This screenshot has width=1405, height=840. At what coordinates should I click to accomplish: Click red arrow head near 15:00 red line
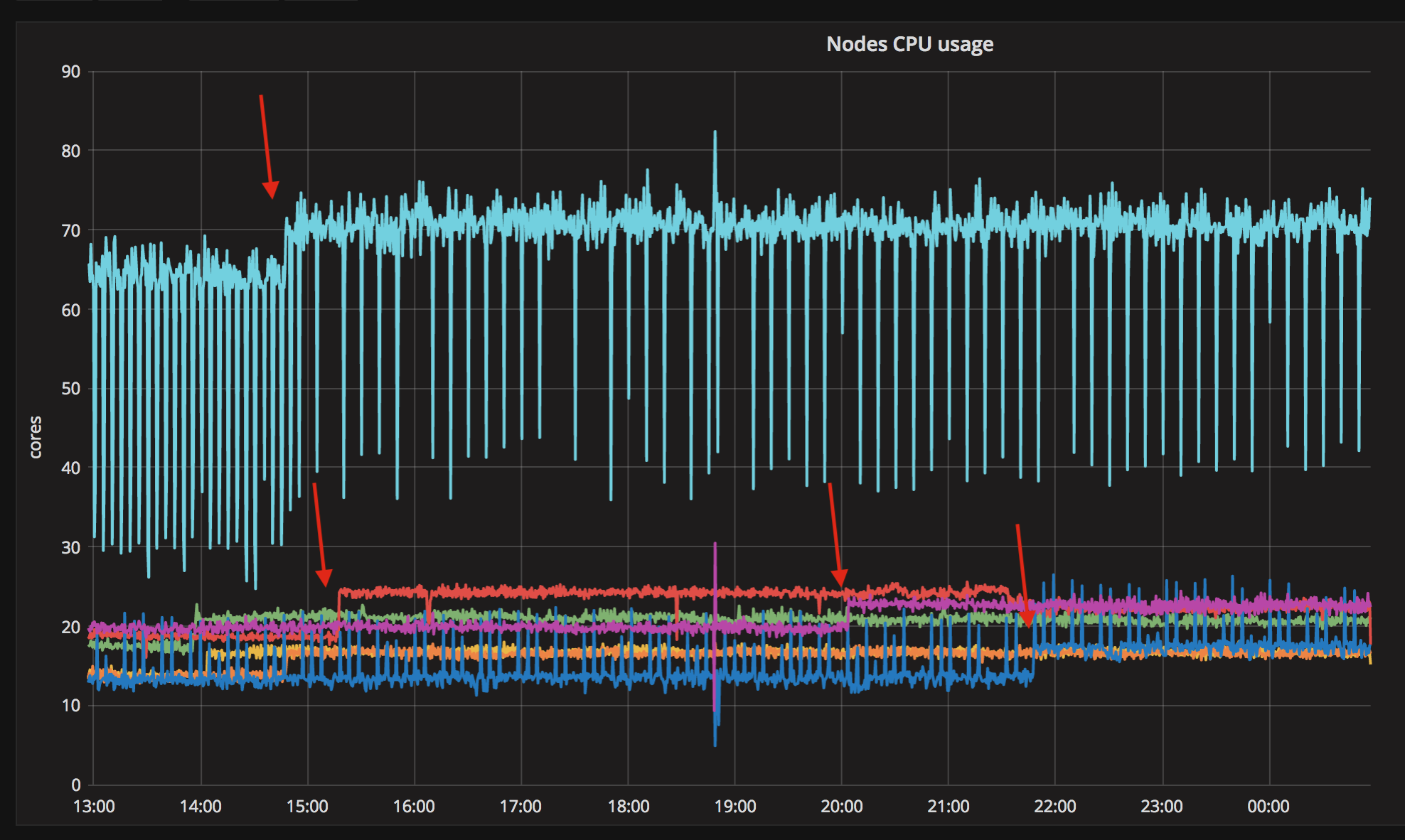tap(324, 577)
